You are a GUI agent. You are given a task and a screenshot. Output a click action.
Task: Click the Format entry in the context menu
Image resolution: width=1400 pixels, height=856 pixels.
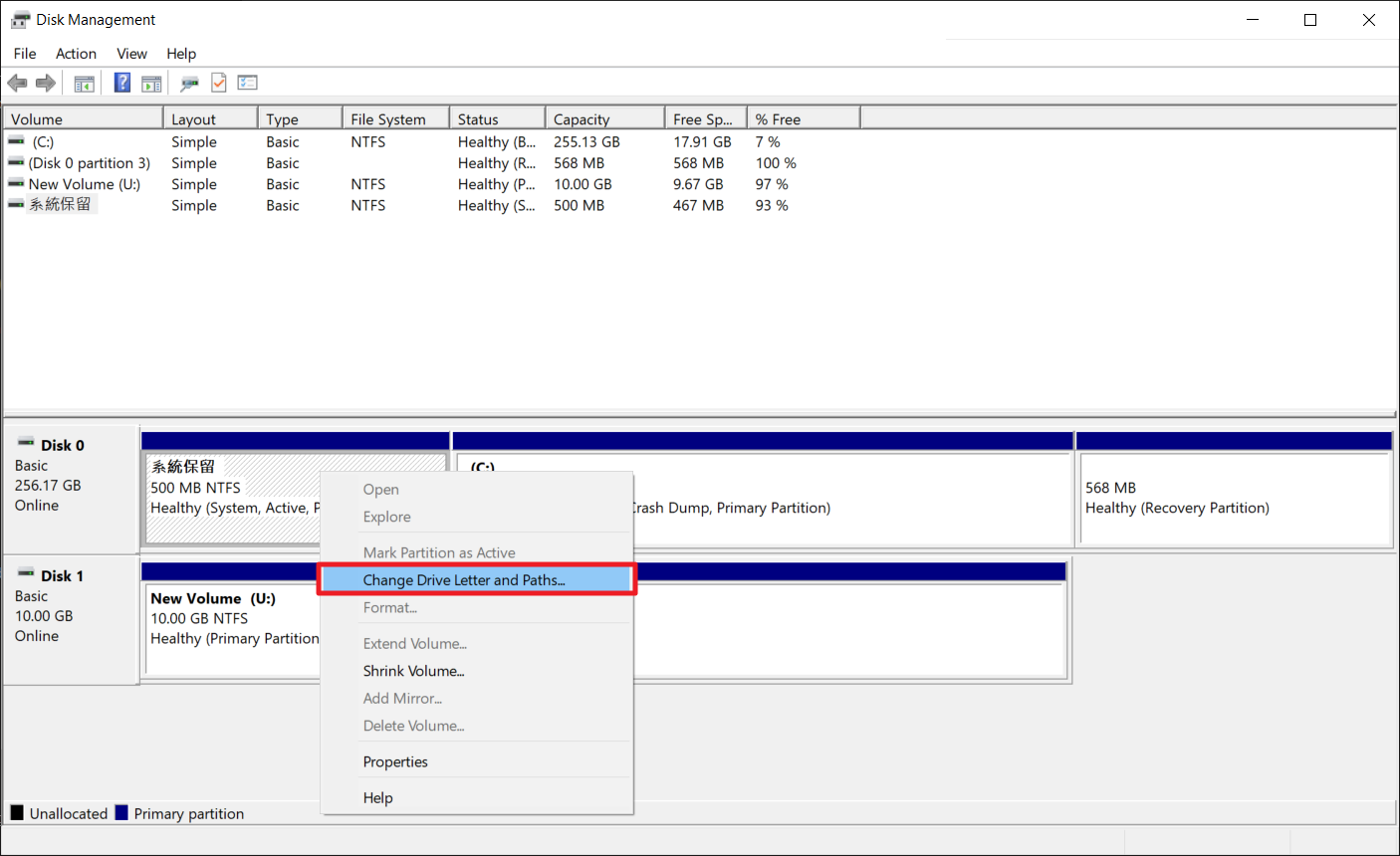[x=477, y=607]
